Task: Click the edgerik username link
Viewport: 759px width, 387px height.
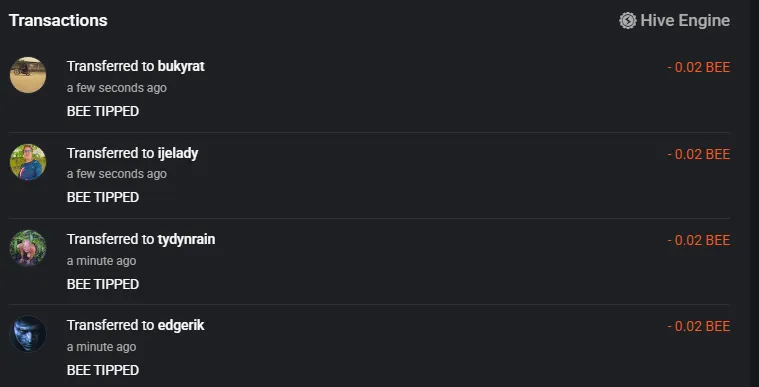Action: pos(181,325)
